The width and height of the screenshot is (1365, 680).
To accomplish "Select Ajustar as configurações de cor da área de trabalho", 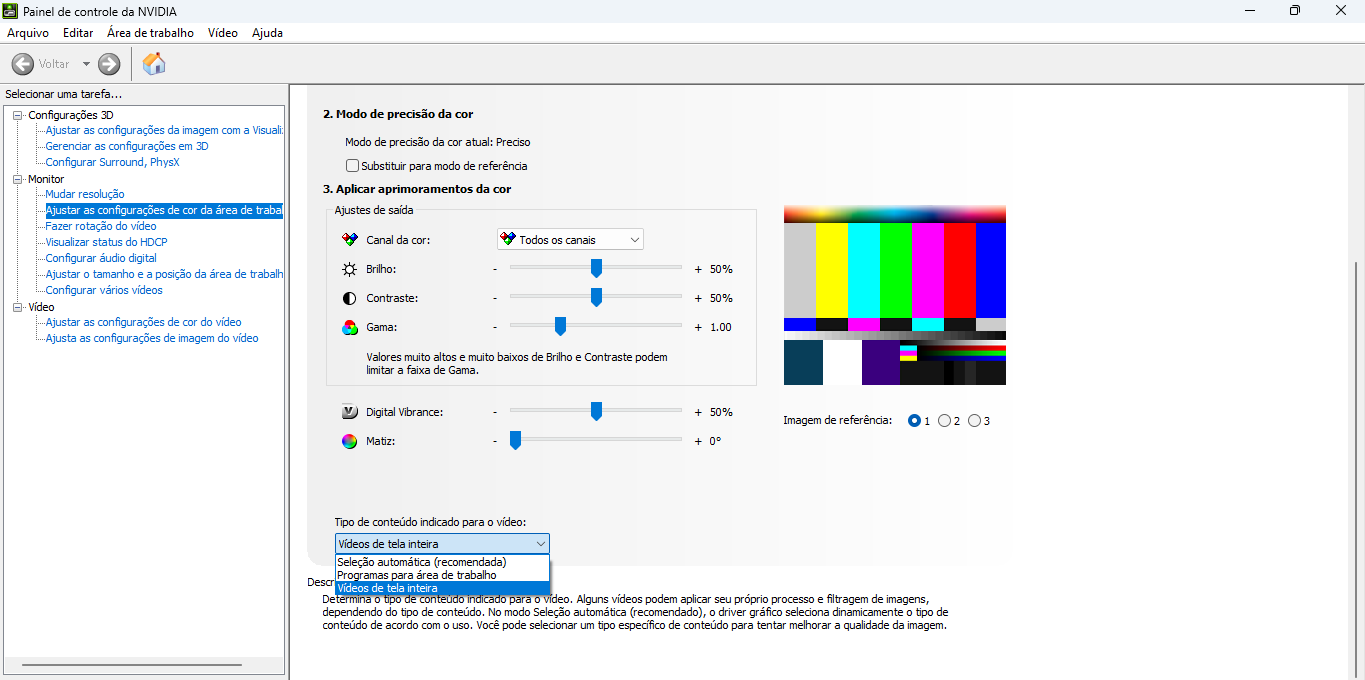I will (164, 210).
